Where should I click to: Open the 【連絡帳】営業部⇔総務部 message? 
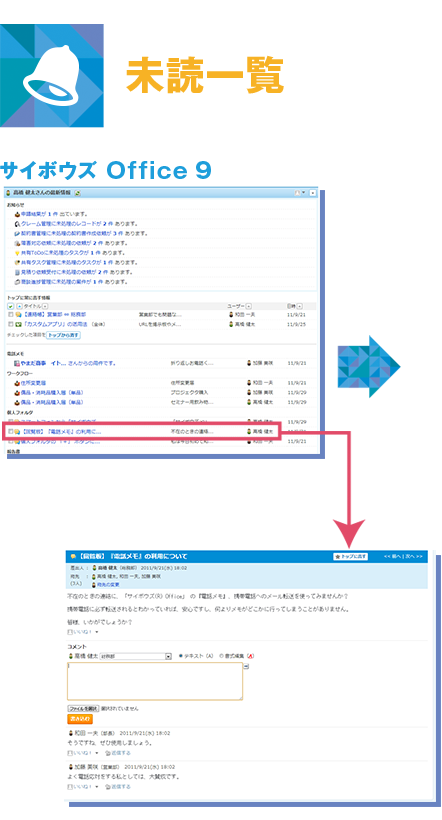(54, 315)
